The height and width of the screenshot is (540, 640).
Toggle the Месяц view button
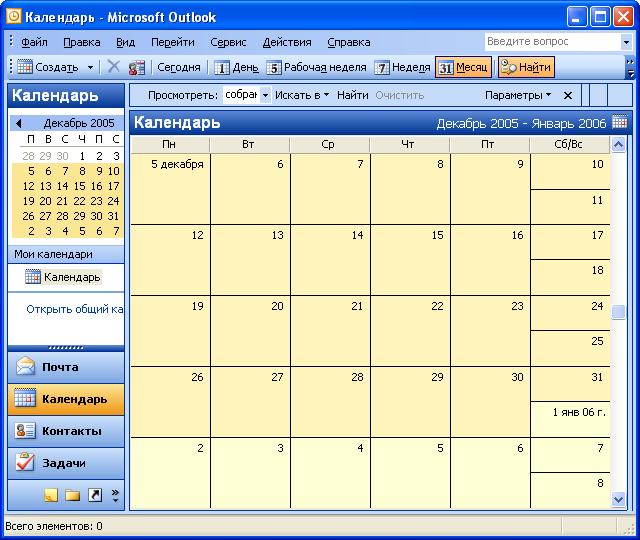point(463,67)
